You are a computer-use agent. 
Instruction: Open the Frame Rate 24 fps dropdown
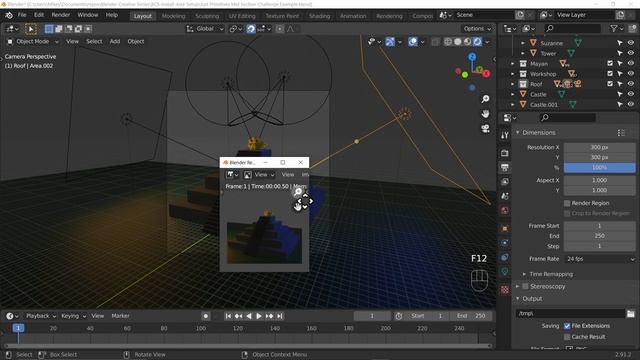(600, 259)
